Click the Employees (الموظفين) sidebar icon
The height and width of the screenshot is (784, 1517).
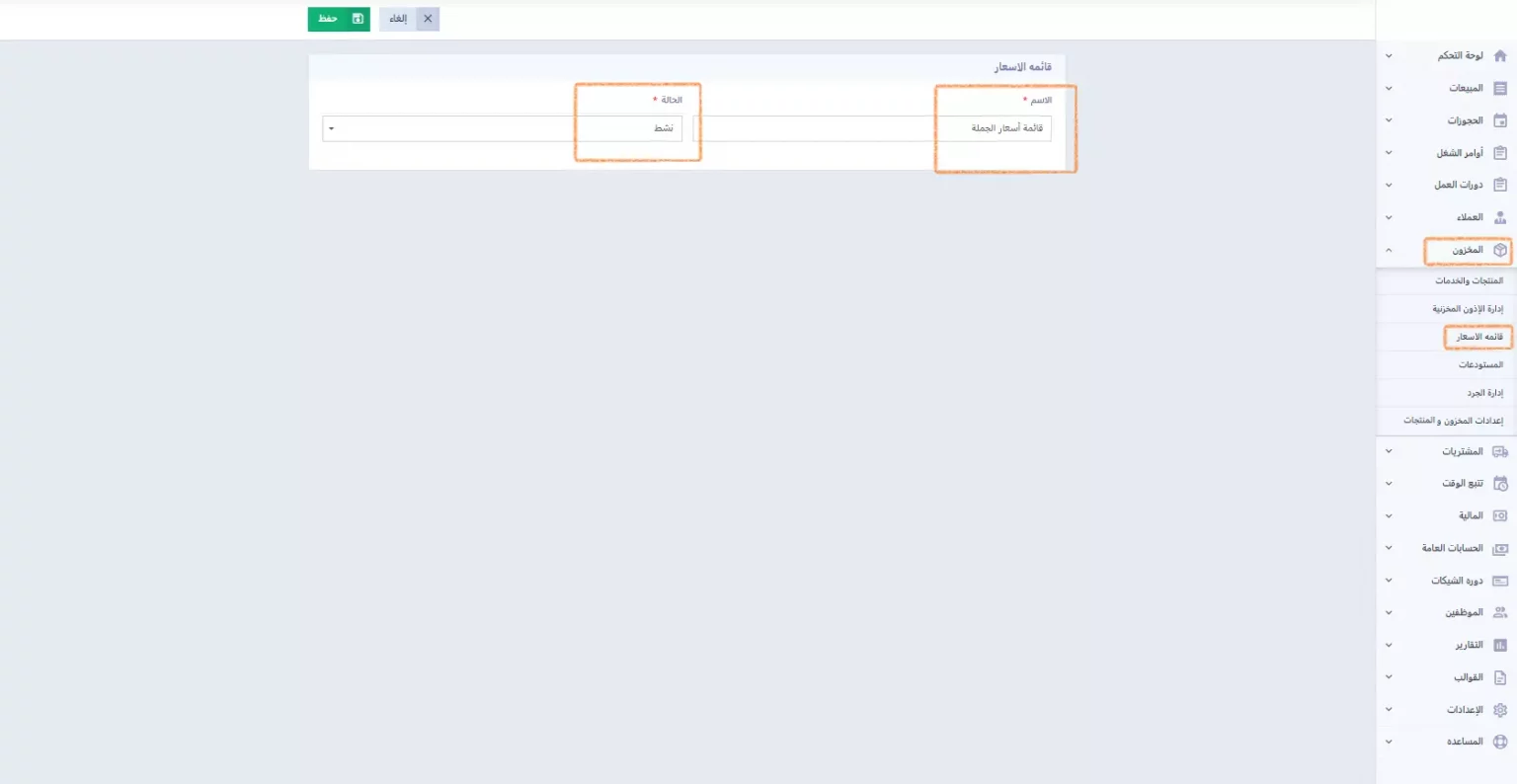[1500, 613]
